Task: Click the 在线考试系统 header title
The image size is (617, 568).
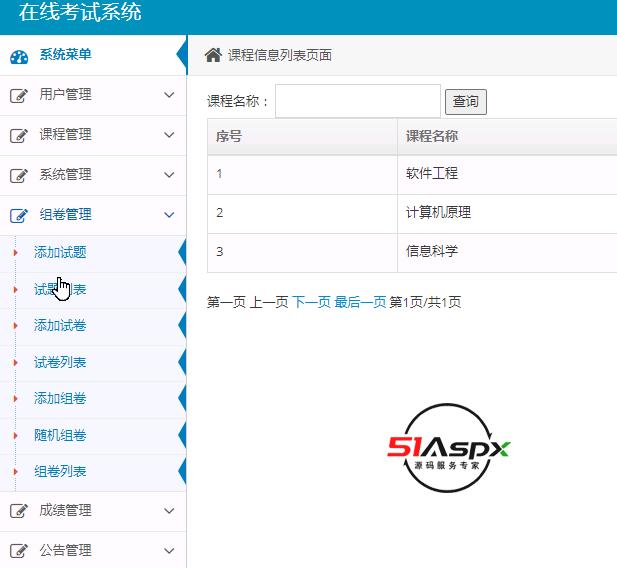Action: [x=80, y=12]
